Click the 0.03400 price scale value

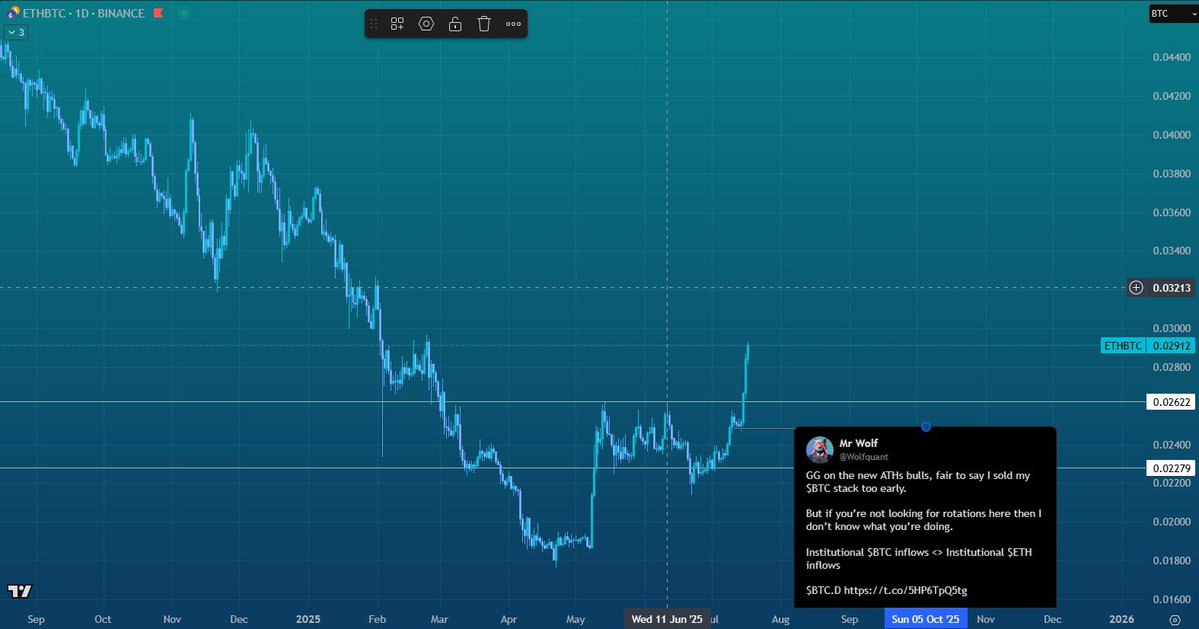pyautogui.click(x=1171, y=251)
